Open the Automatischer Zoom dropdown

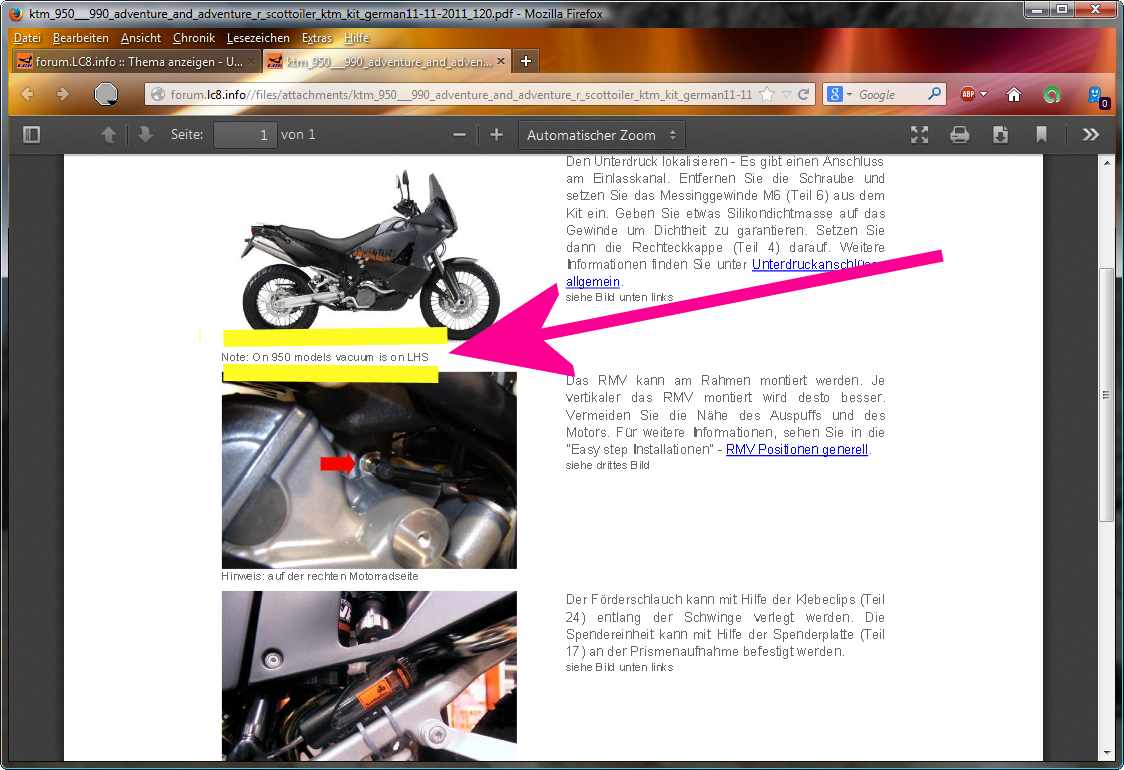[601, 135]
